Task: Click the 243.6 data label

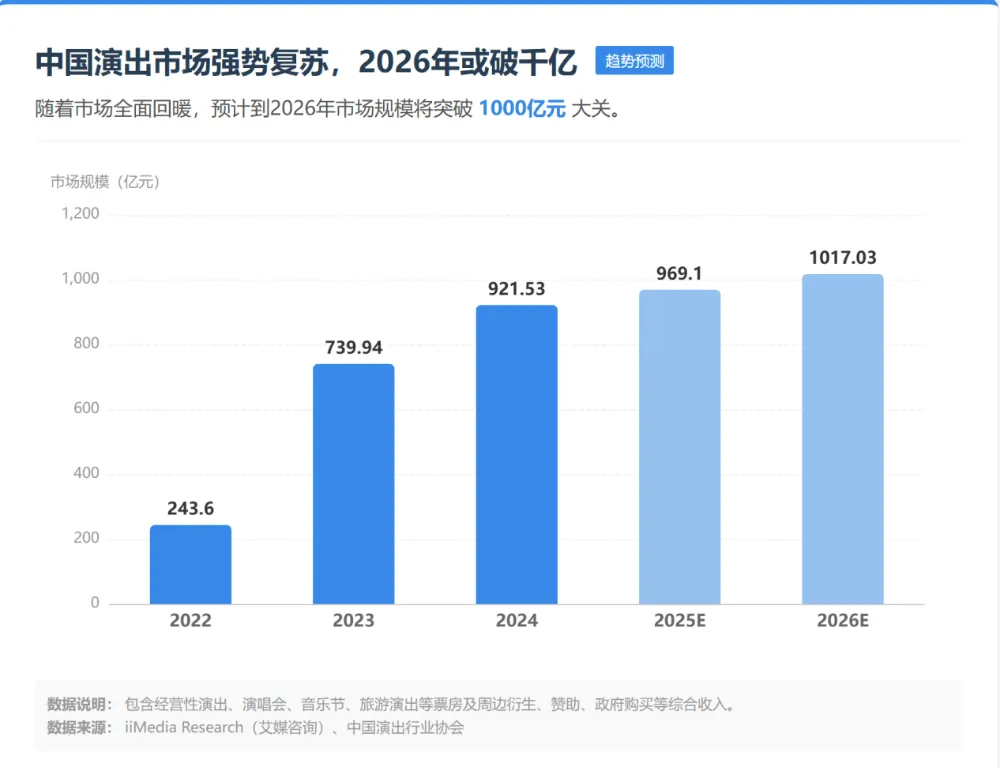Action: pyautogui.click(x=191, y=508)
